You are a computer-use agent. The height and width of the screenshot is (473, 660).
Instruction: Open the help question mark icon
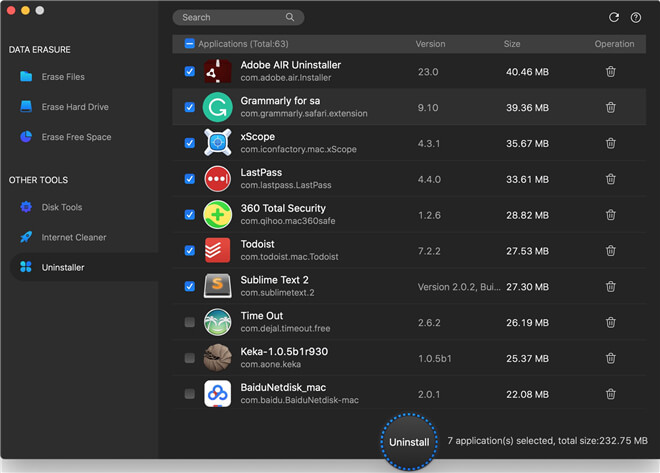[636, 17]
